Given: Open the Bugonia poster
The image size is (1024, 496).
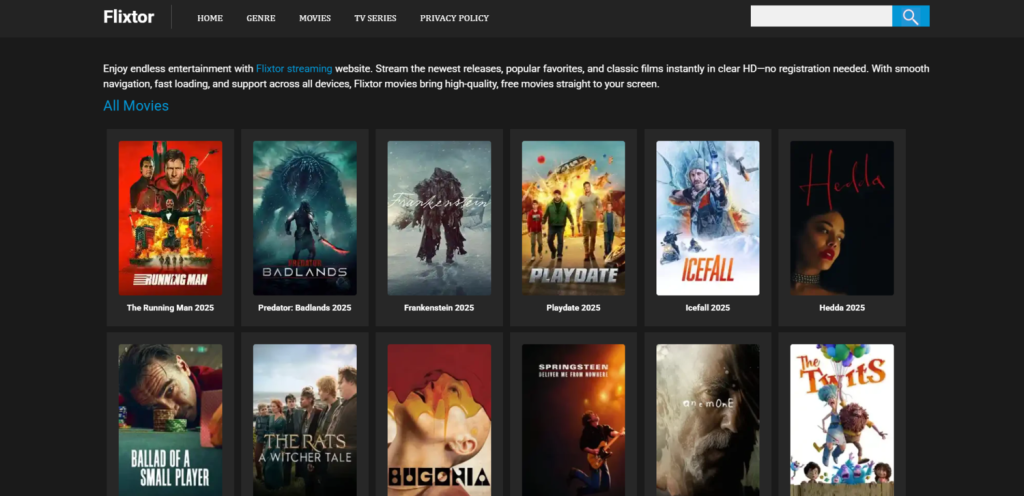Looking at the screenshot, I should (439, 420).
